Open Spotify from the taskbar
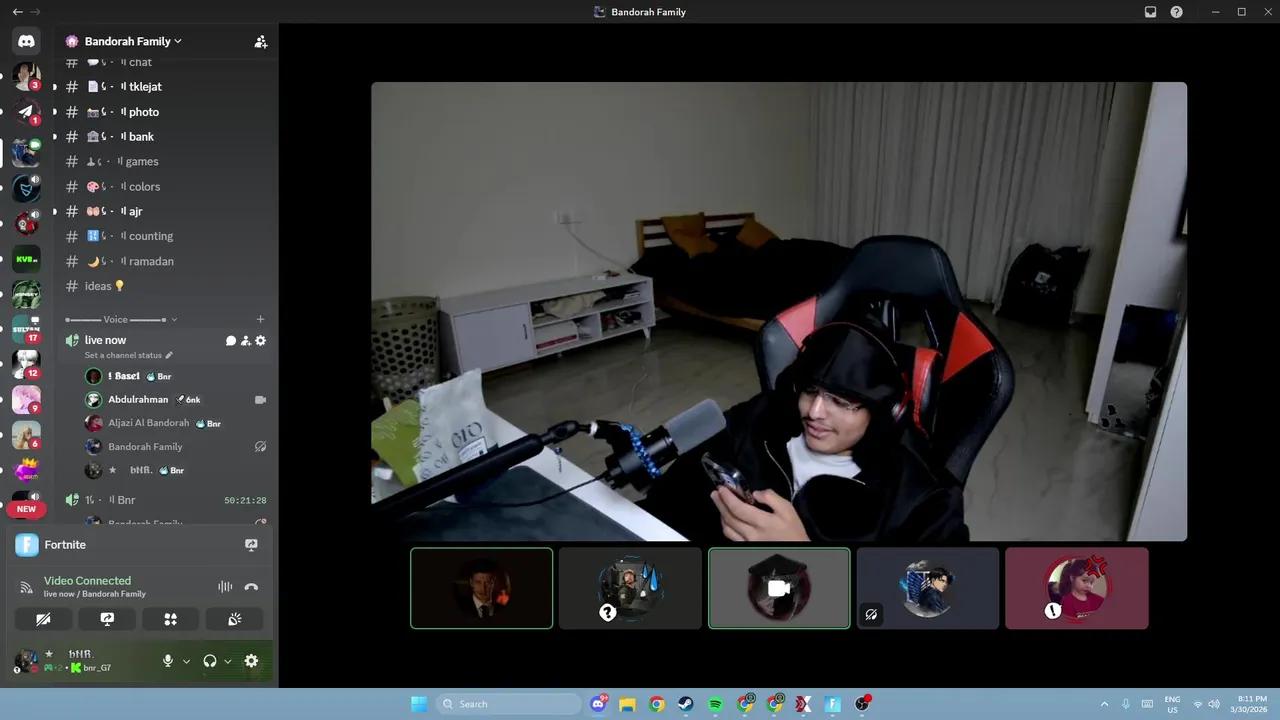 pos(716,704)
